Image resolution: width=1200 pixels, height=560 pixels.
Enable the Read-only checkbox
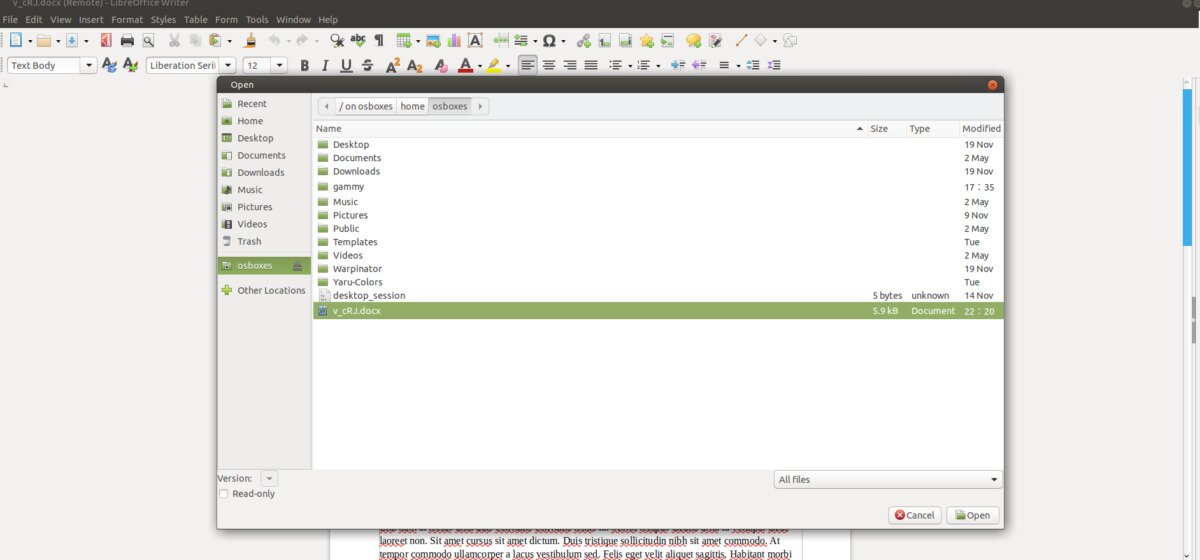pos(224,494)
